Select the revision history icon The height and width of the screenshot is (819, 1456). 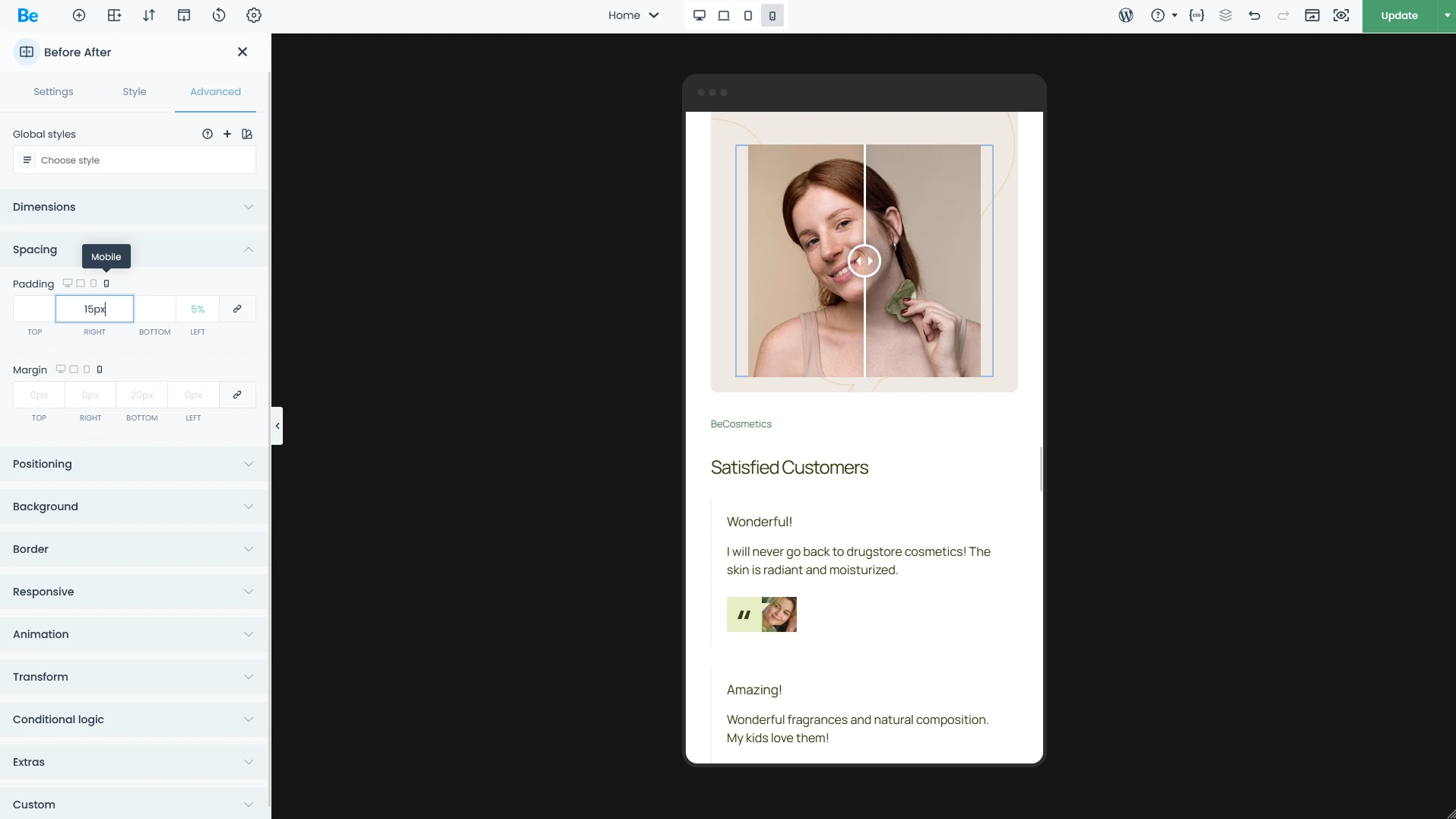click(219, 15)
